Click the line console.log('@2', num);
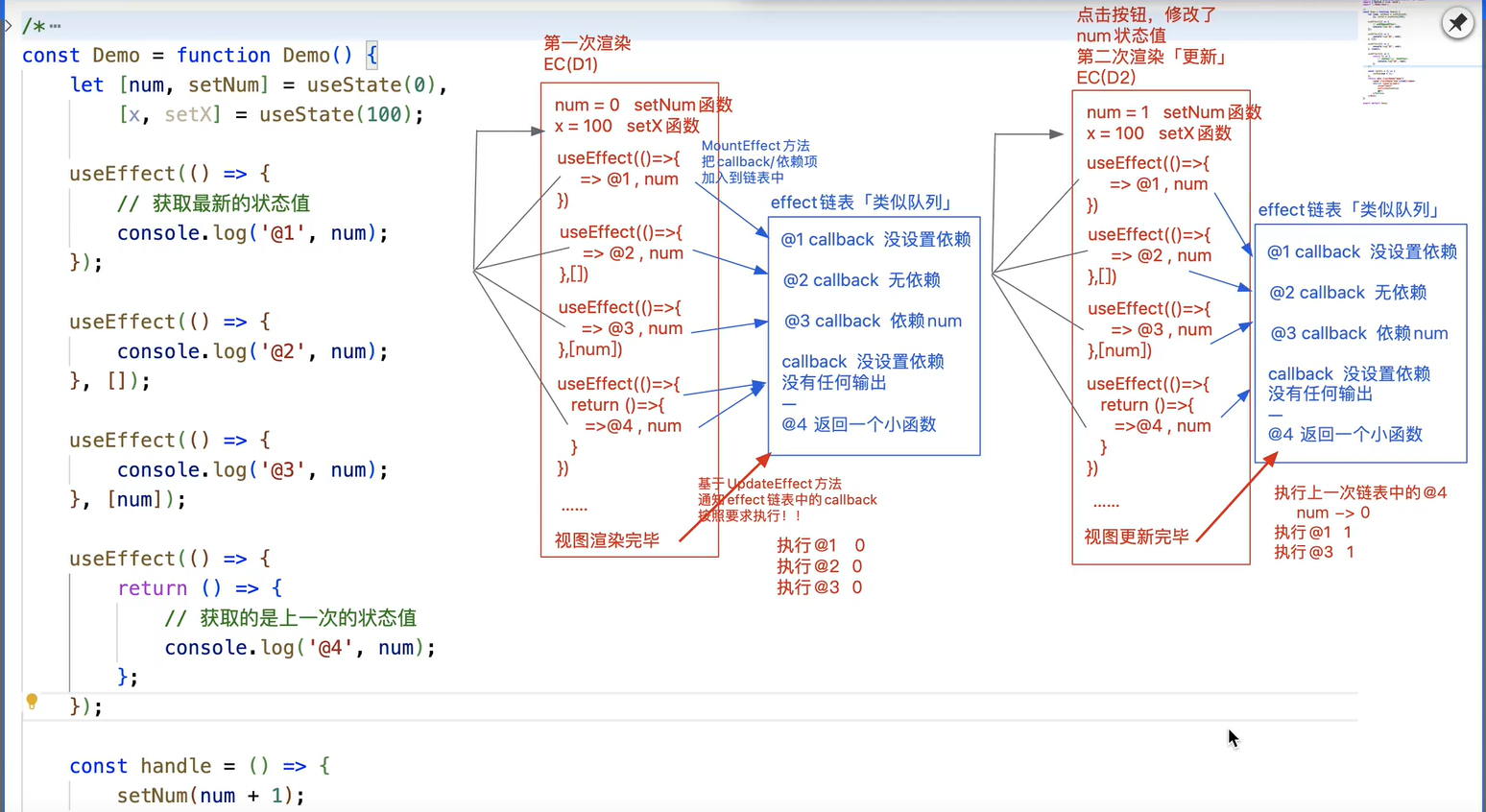Screen dimensions: 1486x812 point(252,352)
